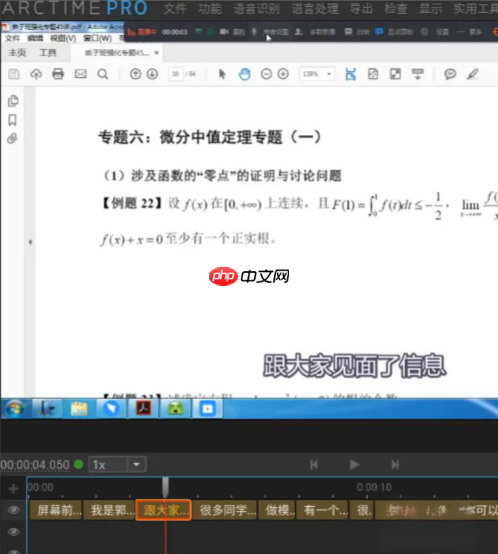
Task: Select the 很多同学... subtitle block
Action: coord(225,510)
